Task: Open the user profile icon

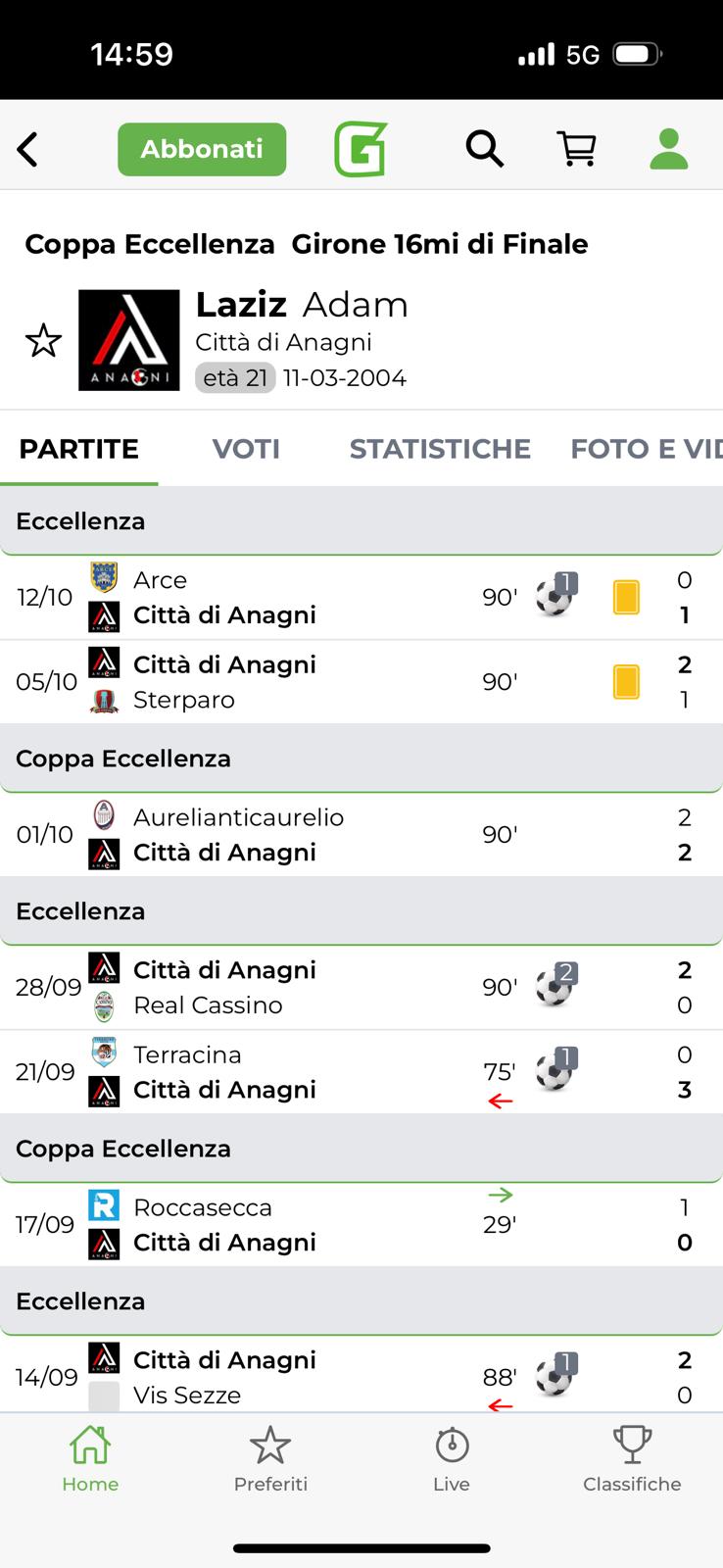Action: pyautogui.click(x=669, y=150)
